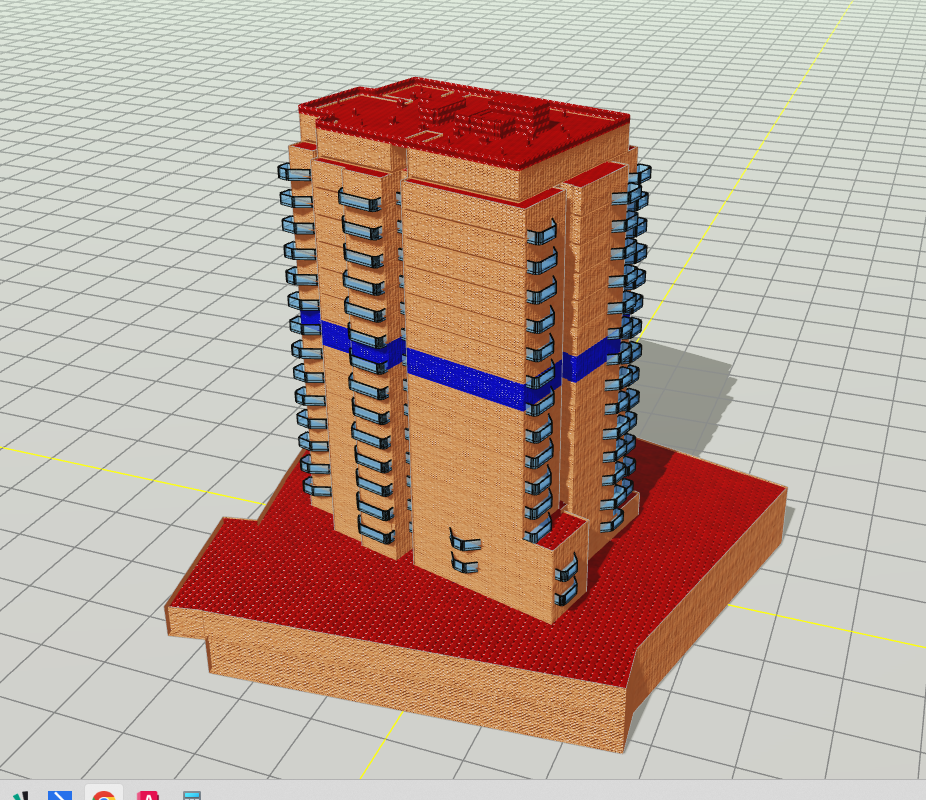The image size is (926, 800).
Task: Select the blue floor band on front facade
Action: point(465,378)
